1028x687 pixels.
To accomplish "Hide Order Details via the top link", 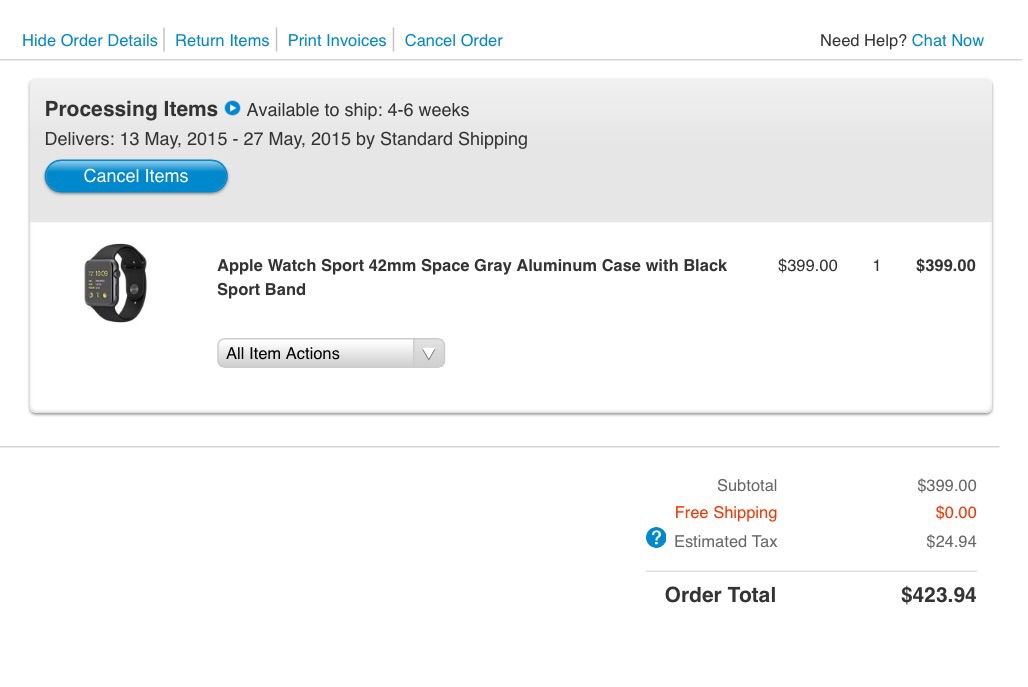I will click(x=90, y=41).
